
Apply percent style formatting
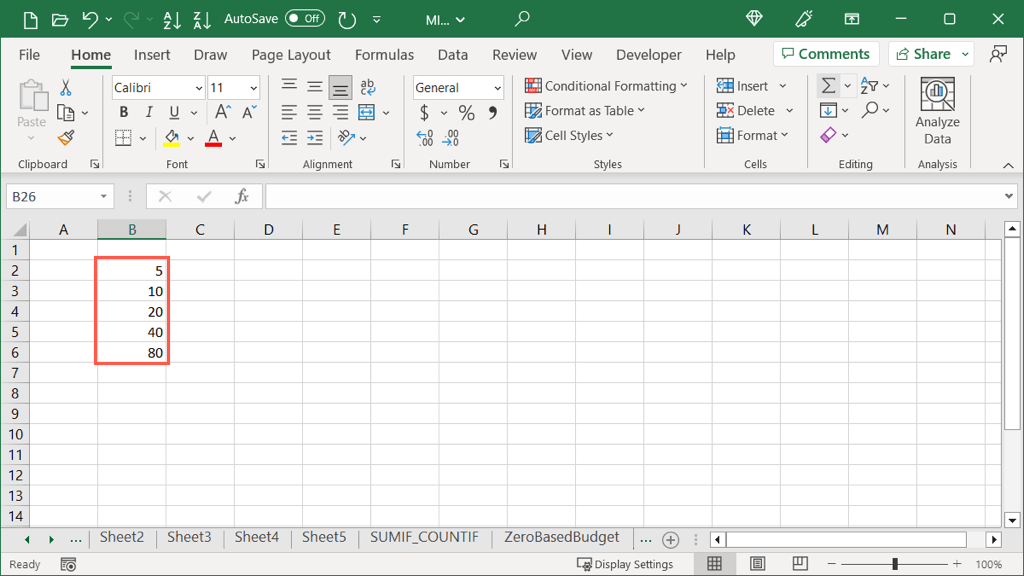(x=466, y=113)
